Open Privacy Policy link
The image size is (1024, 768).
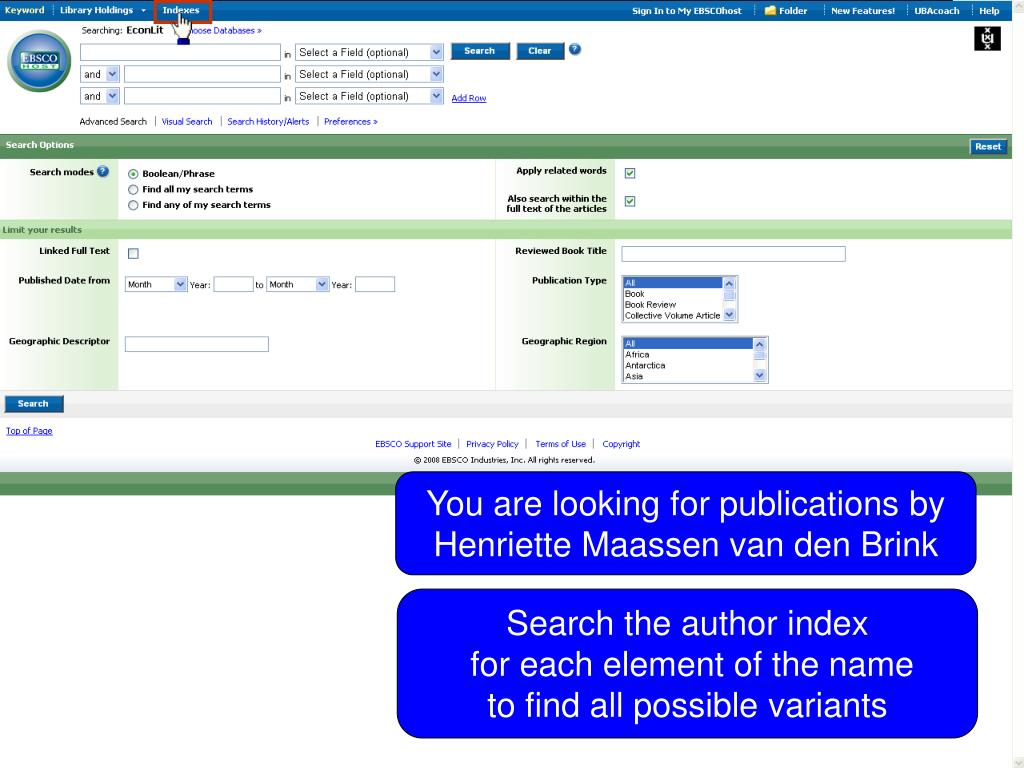[x=492, y=444]
